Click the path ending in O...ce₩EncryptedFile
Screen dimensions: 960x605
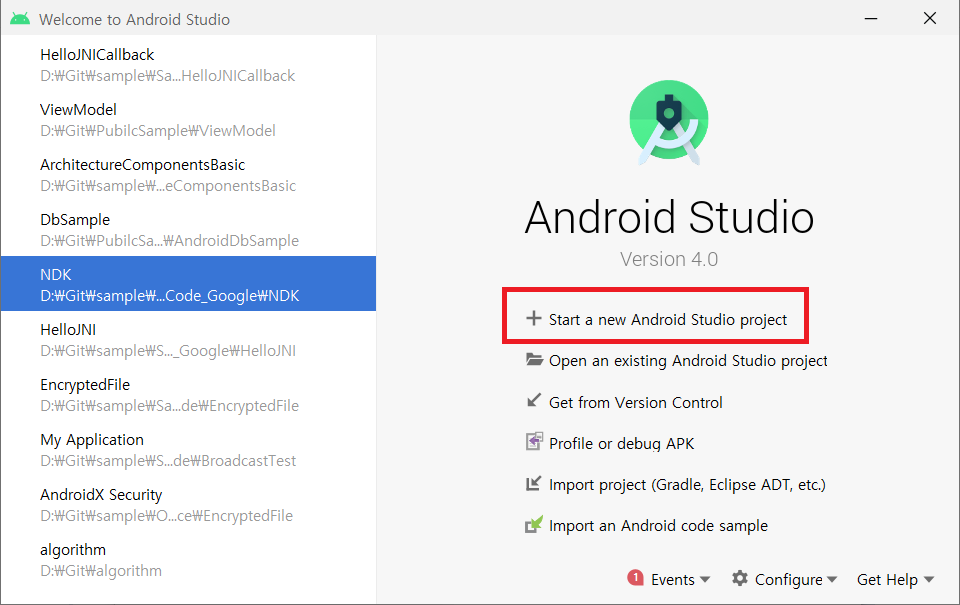(x=167, y=516)
